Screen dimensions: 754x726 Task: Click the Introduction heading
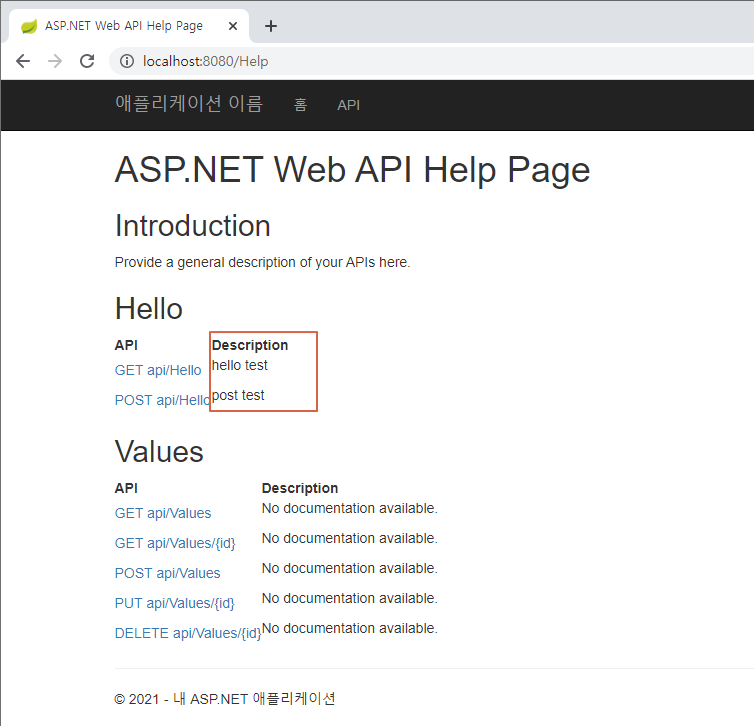pos(192,225)
